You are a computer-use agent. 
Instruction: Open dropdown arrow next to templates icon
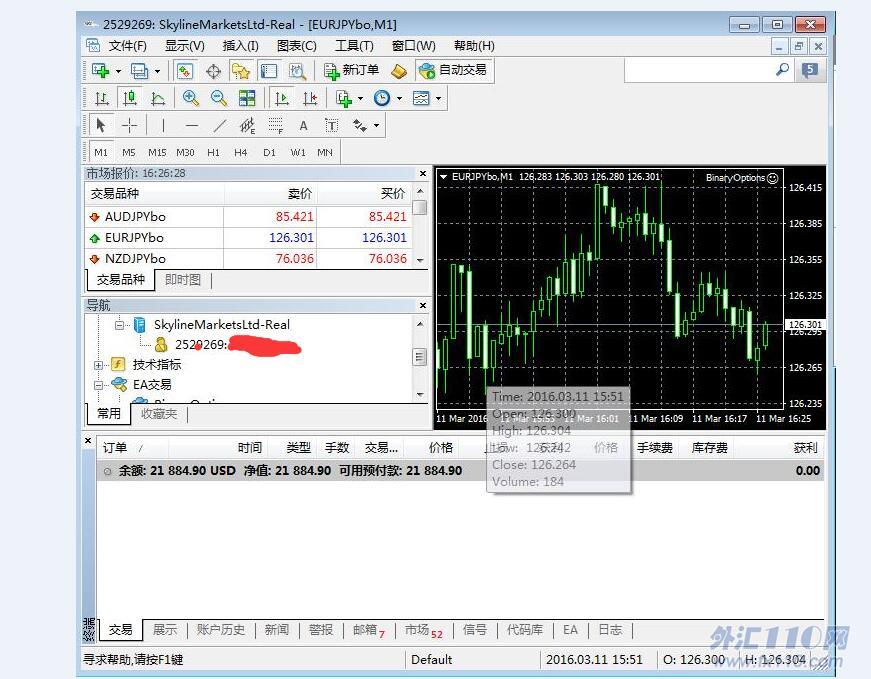438,99
